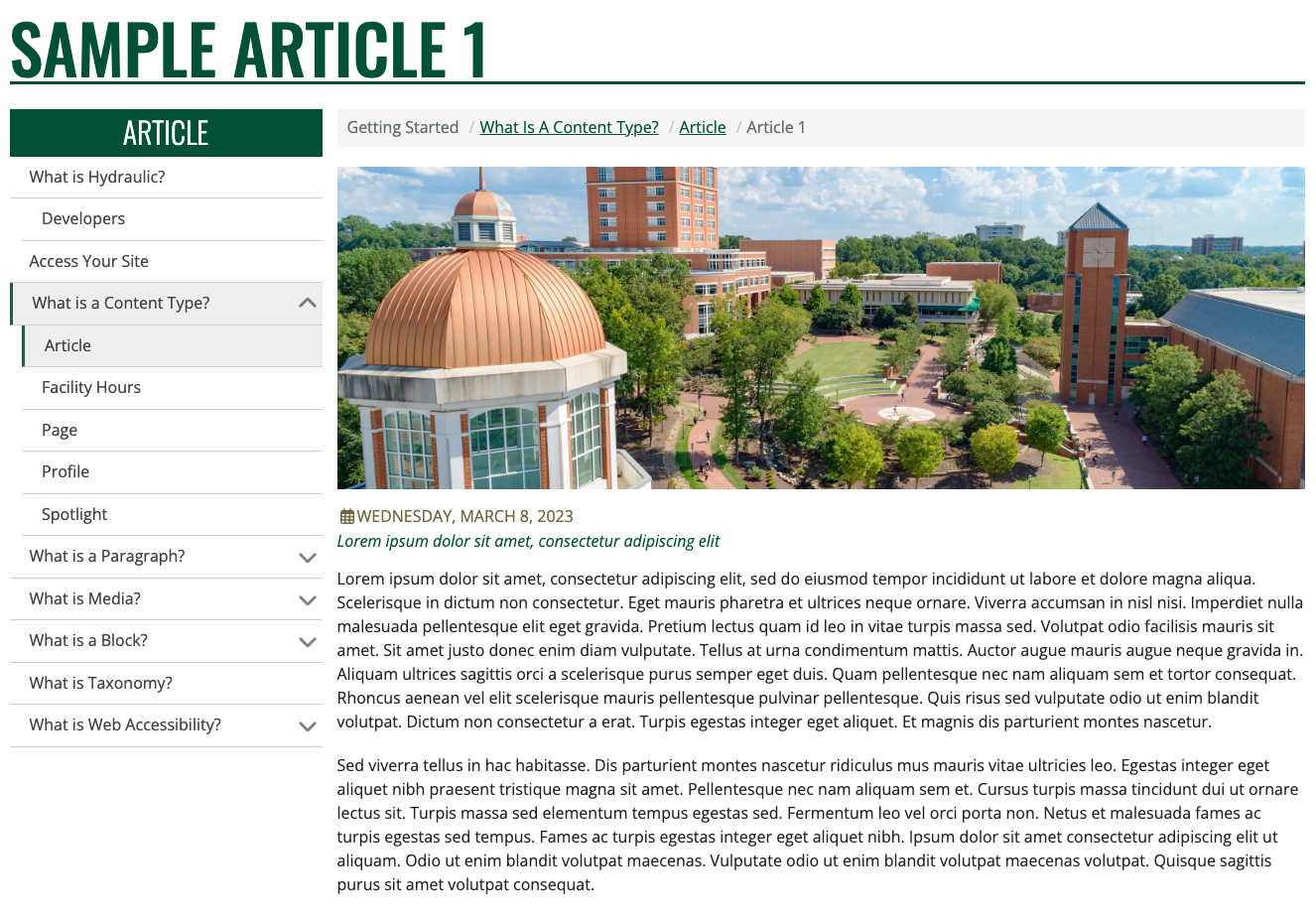
Task: Select 'Developers' in the sidebar
Action: tap(83, 218)
